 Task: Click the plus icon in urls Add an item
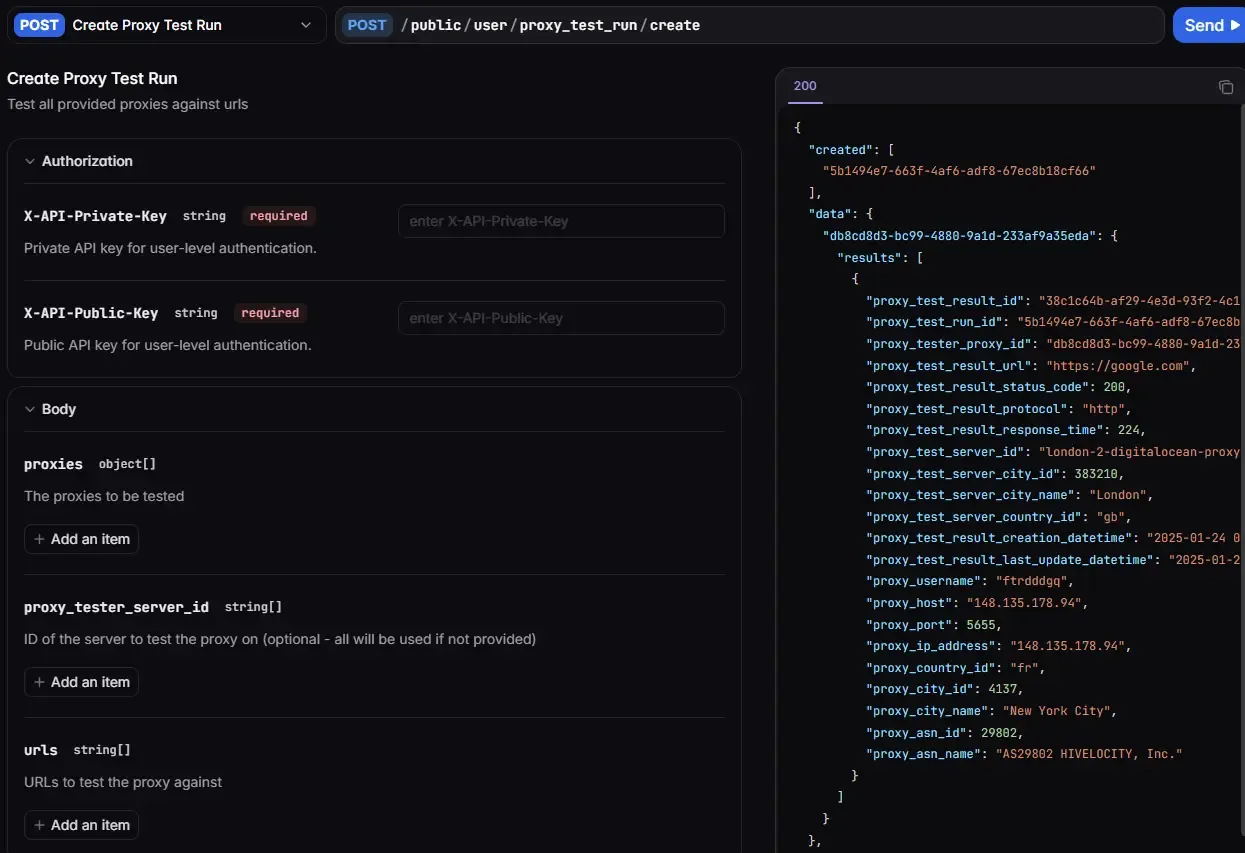coord(40,825)
